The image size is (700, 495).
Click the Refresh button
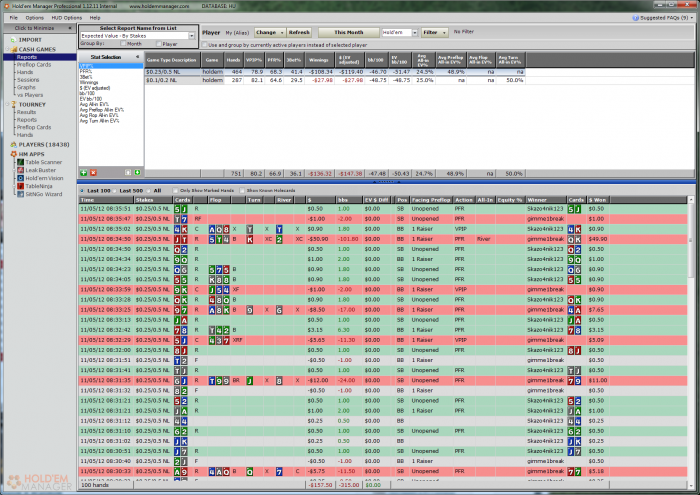[299, 33]
